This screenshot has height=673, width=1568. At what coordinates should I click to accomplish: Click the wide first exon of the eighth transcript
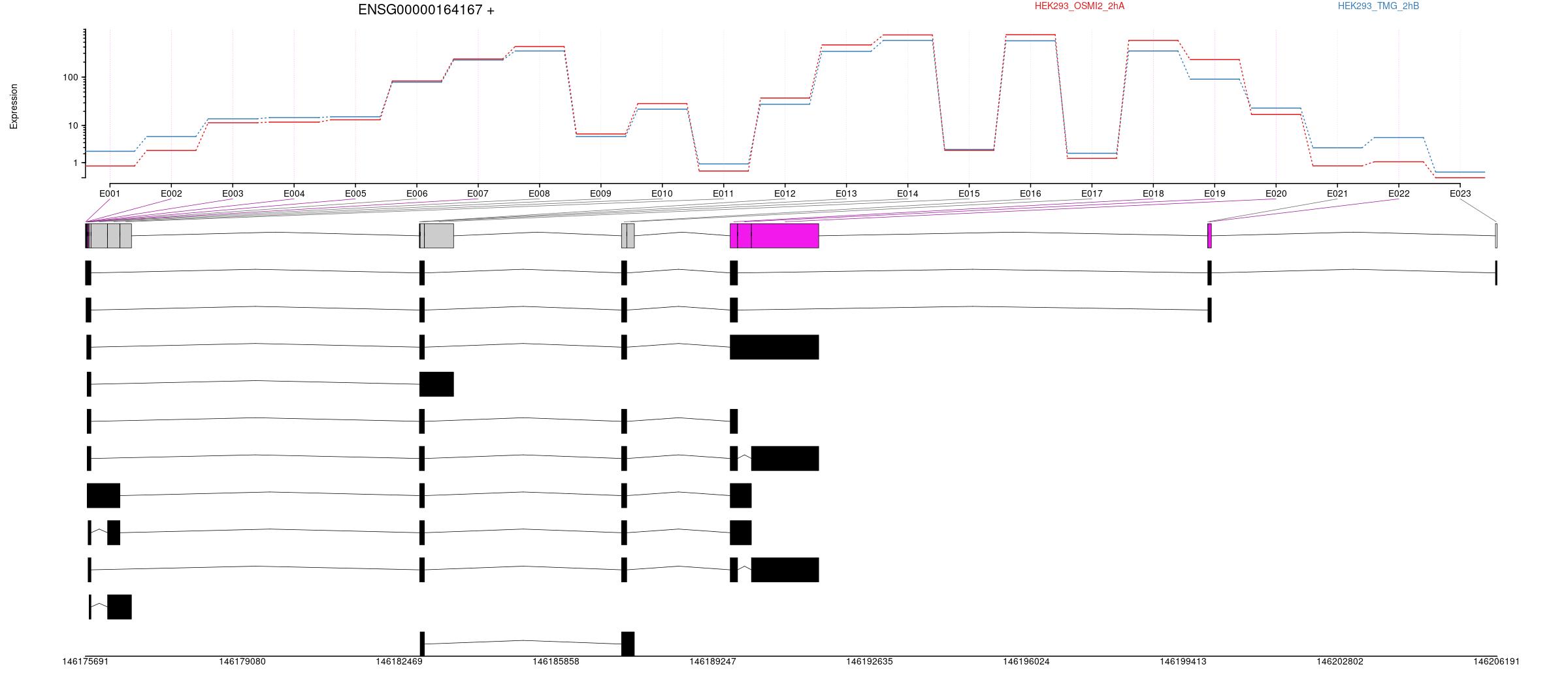pyautogui.click(x=103, y=496)
